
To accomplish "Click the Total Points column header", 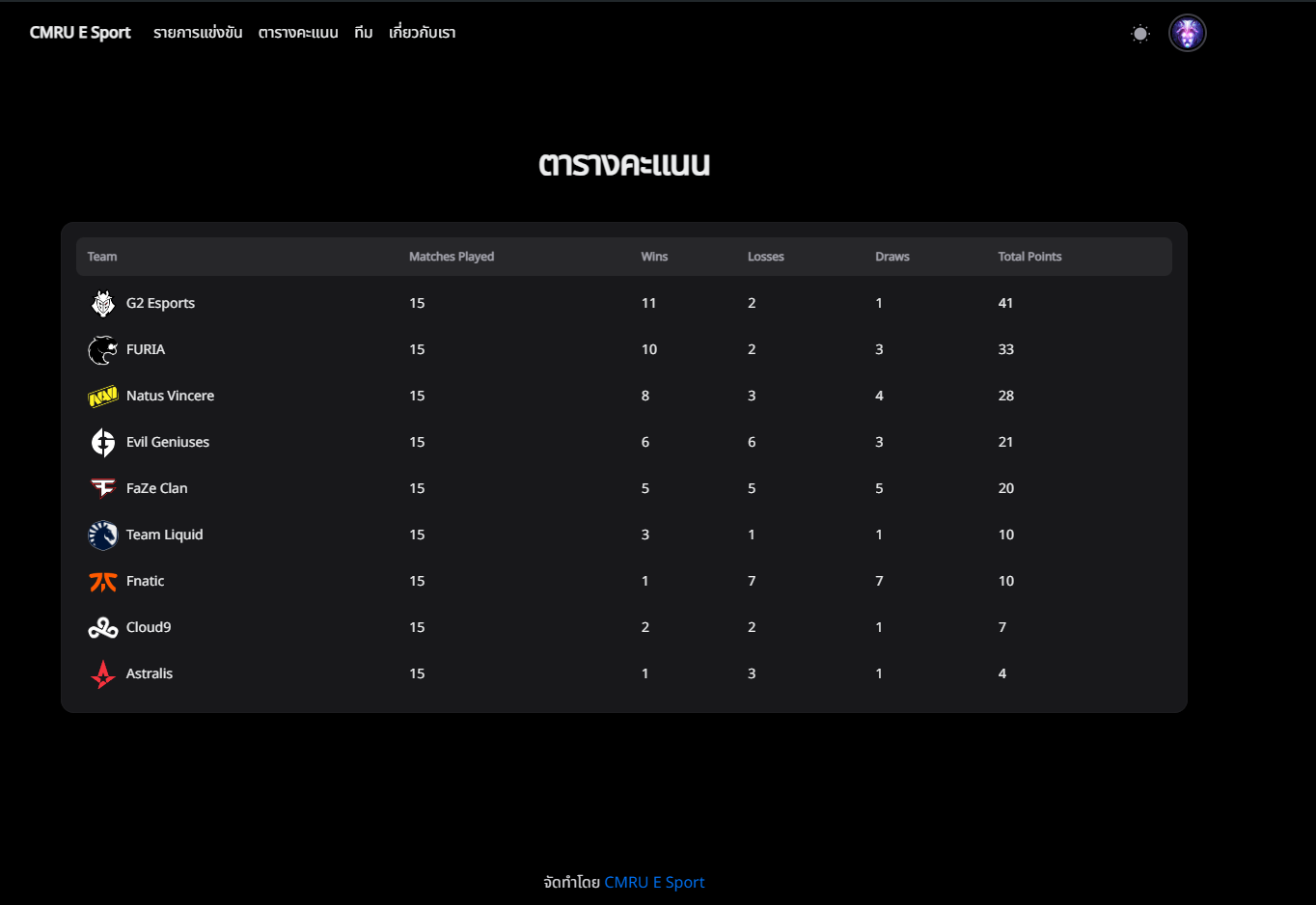I will coord(1029,257).
